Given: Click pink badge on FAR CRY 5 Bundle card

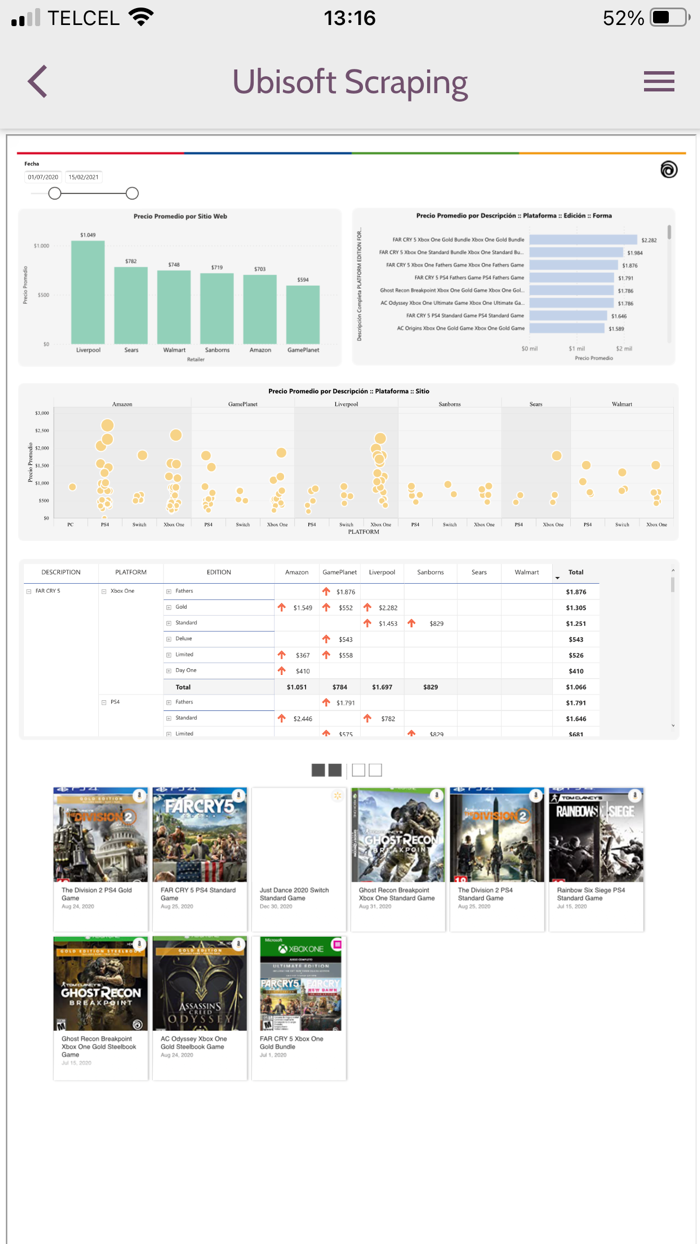Looking at the screenshot, I should (337, 944).
